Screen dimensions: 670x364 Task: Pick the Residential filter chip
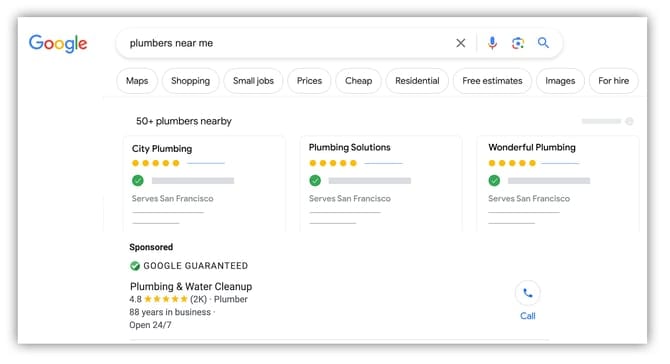(x=417, y=81)
